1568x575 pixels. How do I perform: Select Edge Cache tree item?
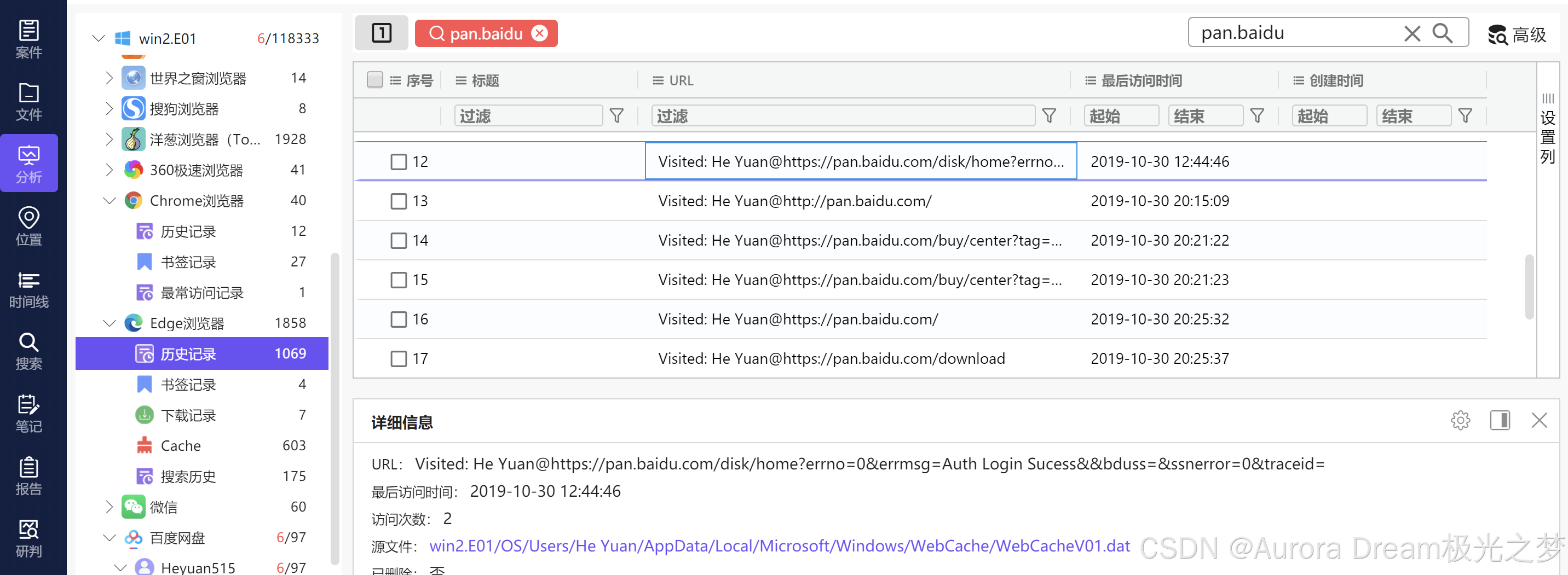(202, 445)
